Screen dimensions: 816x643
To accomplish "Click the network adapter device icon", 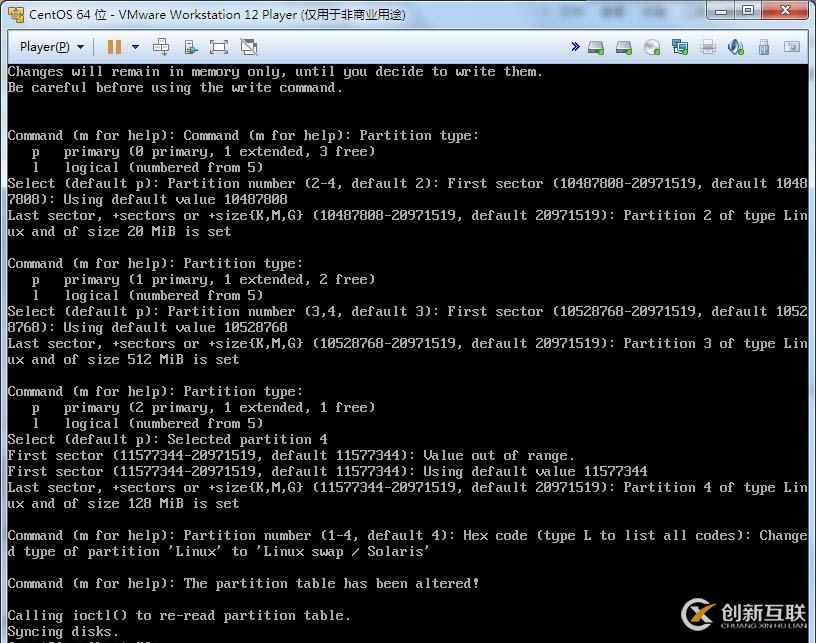I will (680, 47).
